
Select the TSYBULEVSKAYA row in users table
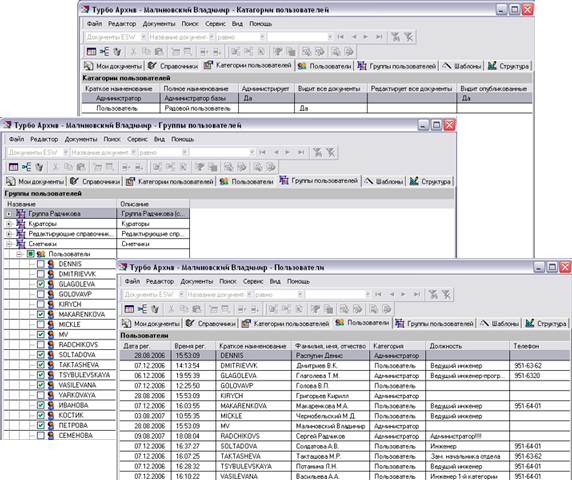[x=345, y=467]
